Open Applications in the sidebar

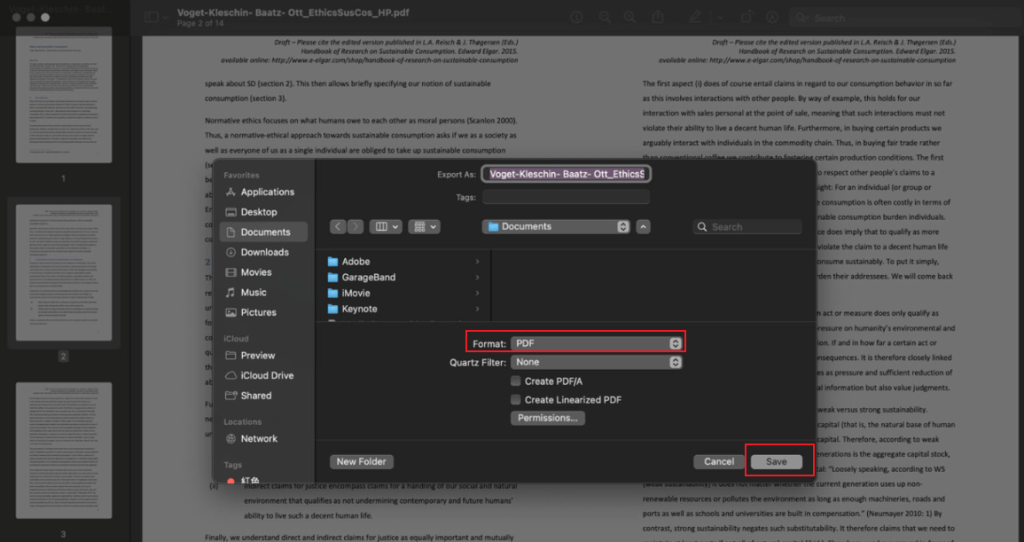pyautogui.click(x=267, y=192)
